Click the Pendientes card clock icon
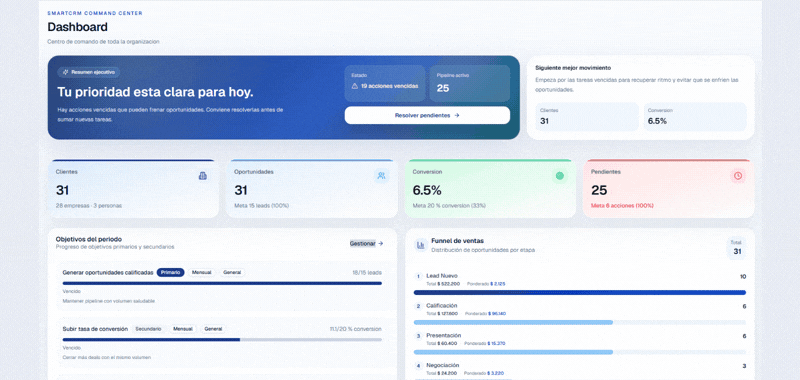 (738, 176)
